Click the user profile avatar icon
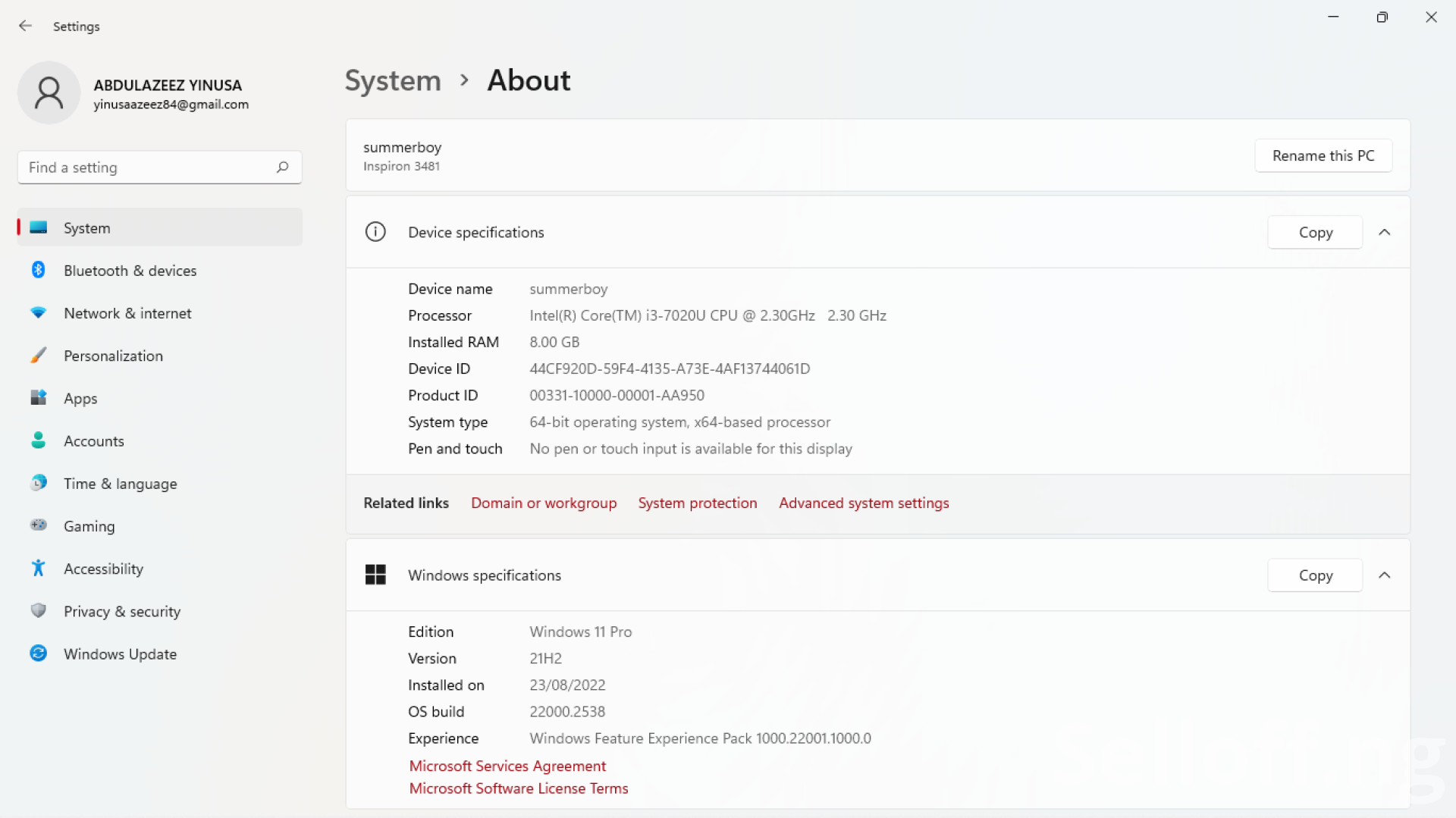Image resolution: width=1456 pixels, height=818 pixels. [49, 92]
